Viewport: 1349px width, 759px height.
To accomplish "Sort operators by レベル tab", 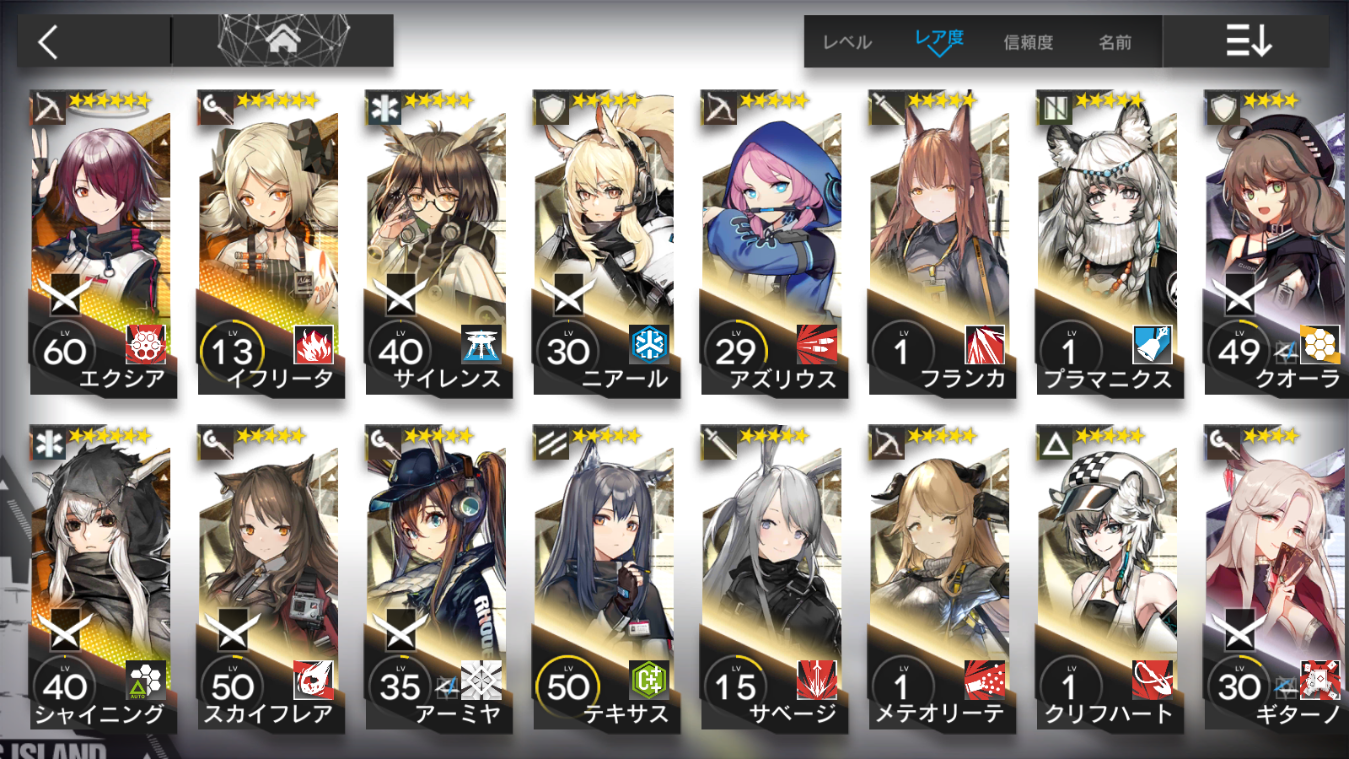I will click(847, 42).
